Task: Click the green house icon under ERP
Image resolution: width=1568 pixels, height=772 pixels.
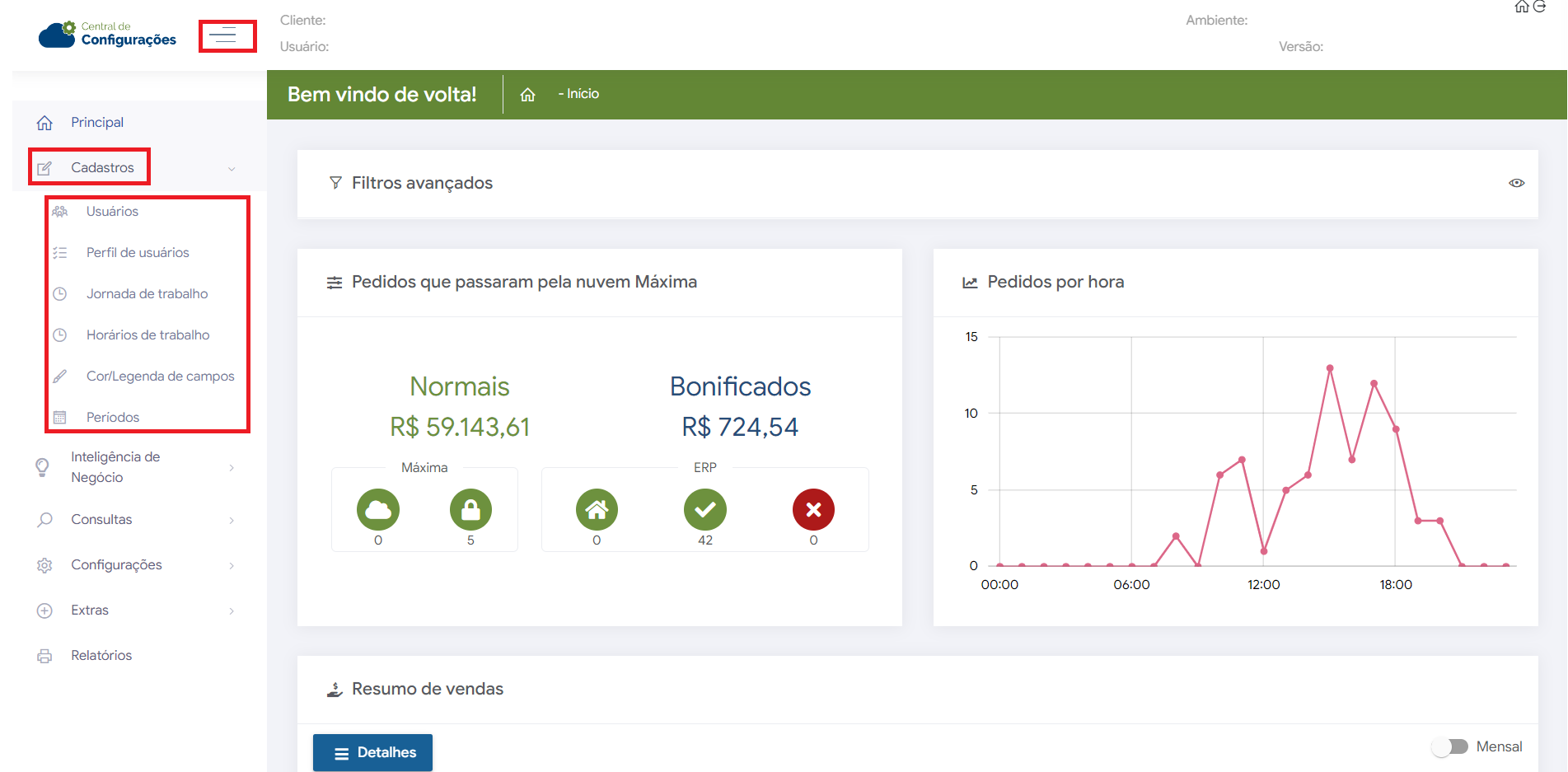Action: [597, 510]
